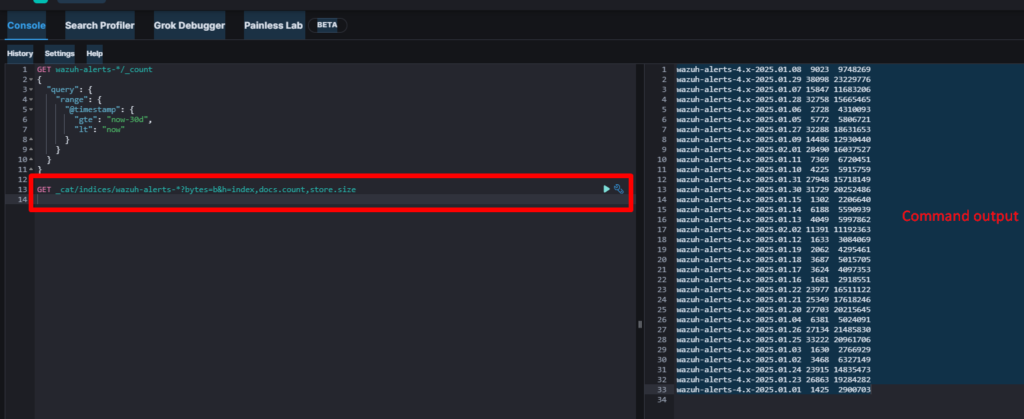Select output row wazuh-alerts-4.x-2025.01.06
The image size is (1024, 419).
pos(773,110)
